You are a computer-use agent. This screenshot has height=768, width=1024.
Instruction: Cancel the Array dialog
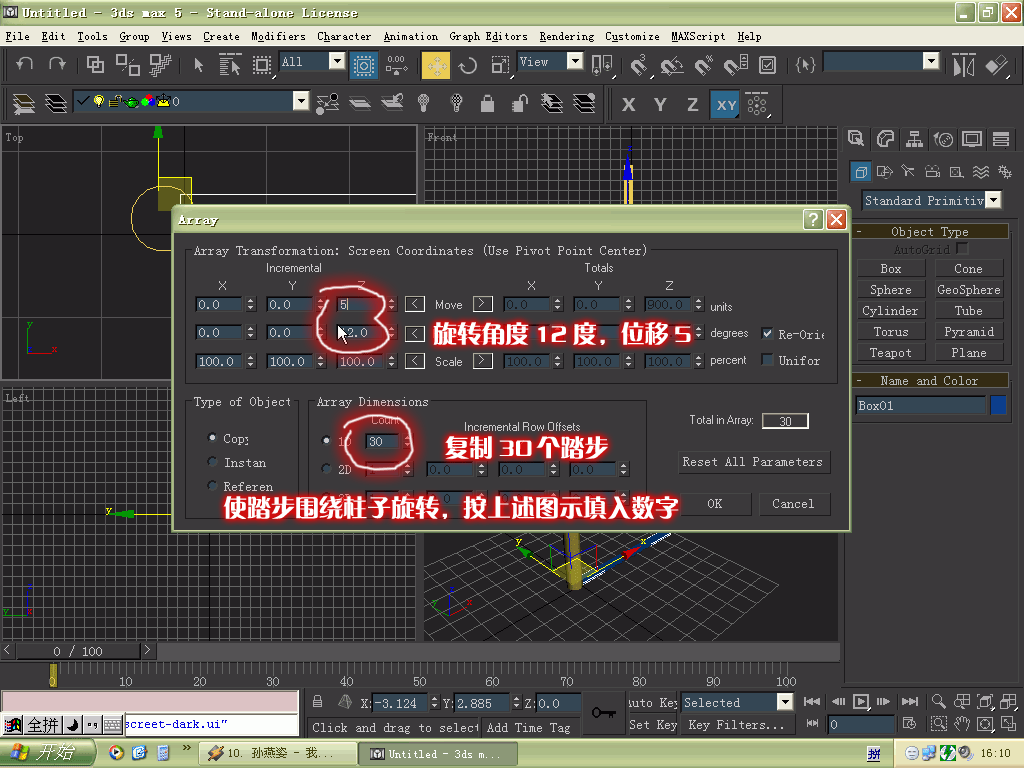pyautogui.click(x=793, y=504)
